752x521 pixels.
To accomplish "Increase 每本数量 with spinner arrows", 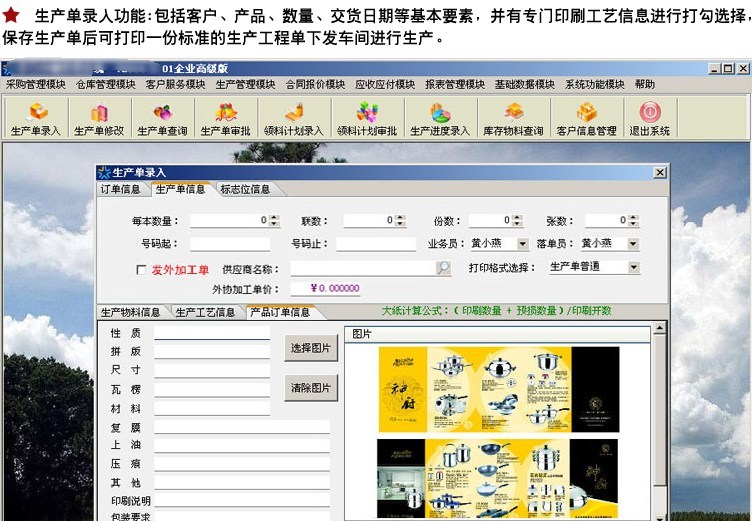I will coord(274,218).
